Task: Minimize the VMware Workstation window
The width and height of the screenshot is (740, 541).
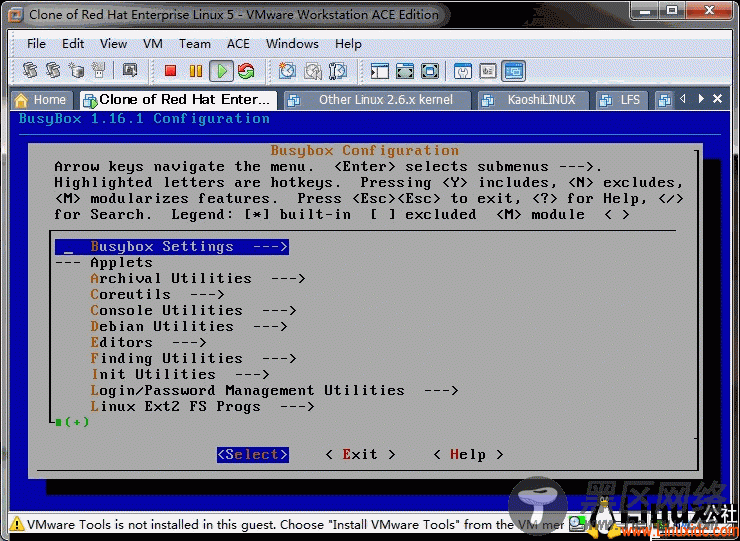Action: click(645, 10)
